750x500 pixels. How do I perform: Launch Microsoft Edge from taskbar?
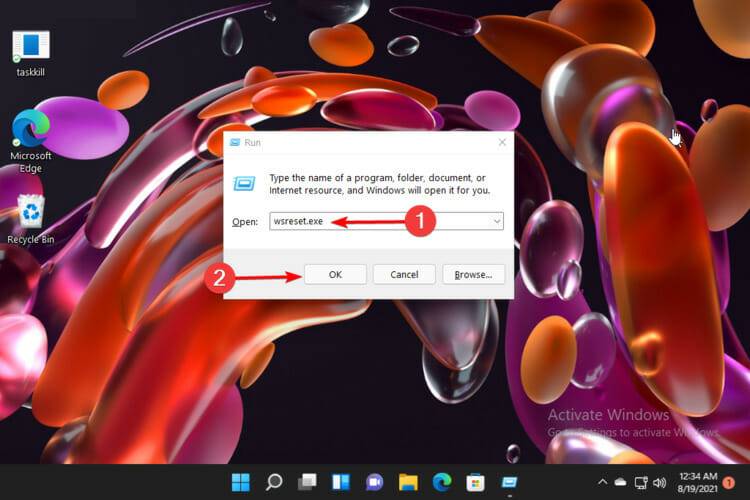coord(442,482)
